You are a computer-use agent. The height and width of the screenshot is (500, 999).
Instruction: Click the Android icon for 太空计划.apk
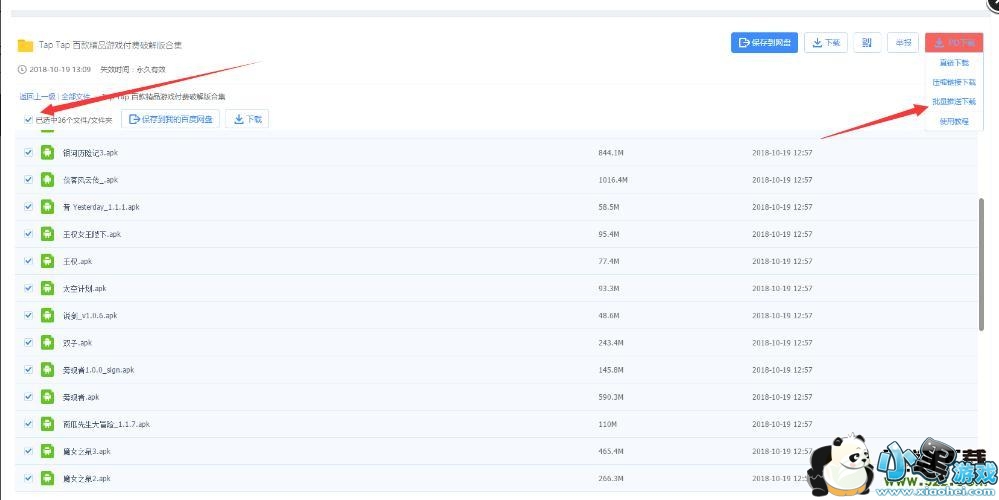tap(47, 289)
